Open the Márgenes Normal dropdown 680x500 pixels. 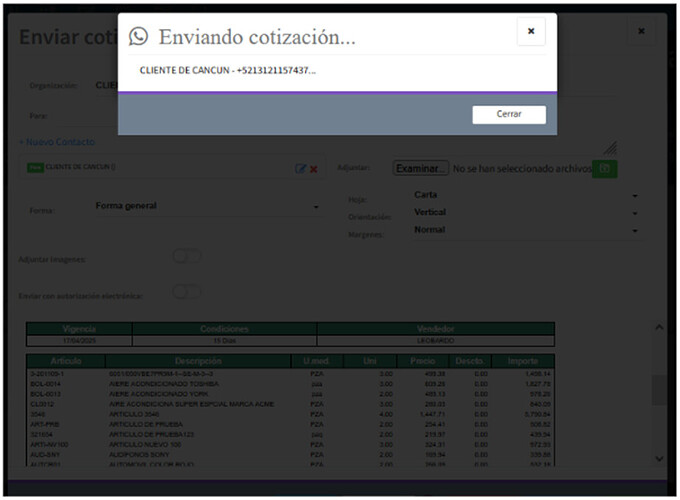click(525, 230)
